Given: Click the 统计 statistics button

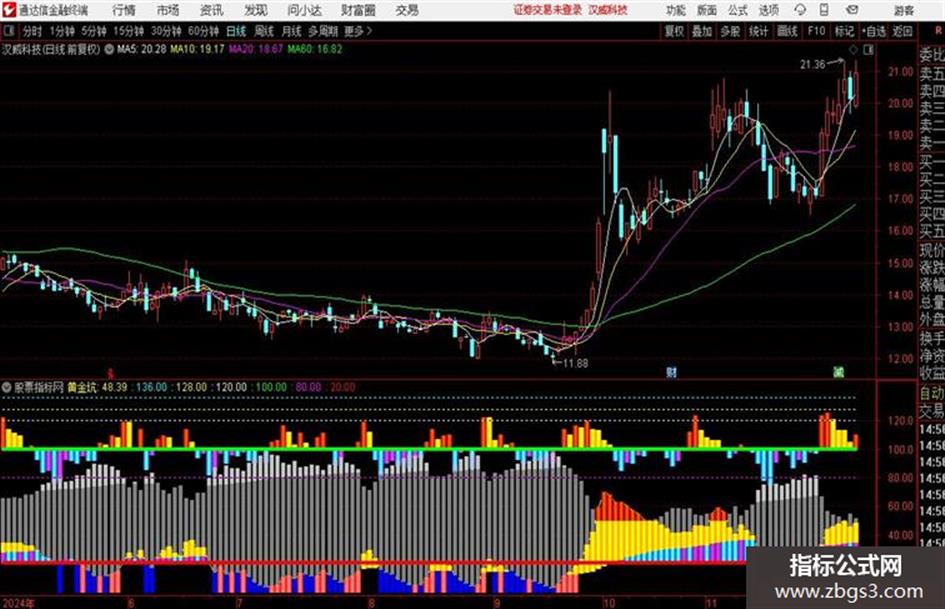Looking at the screenshot, I should coord(758,31).
